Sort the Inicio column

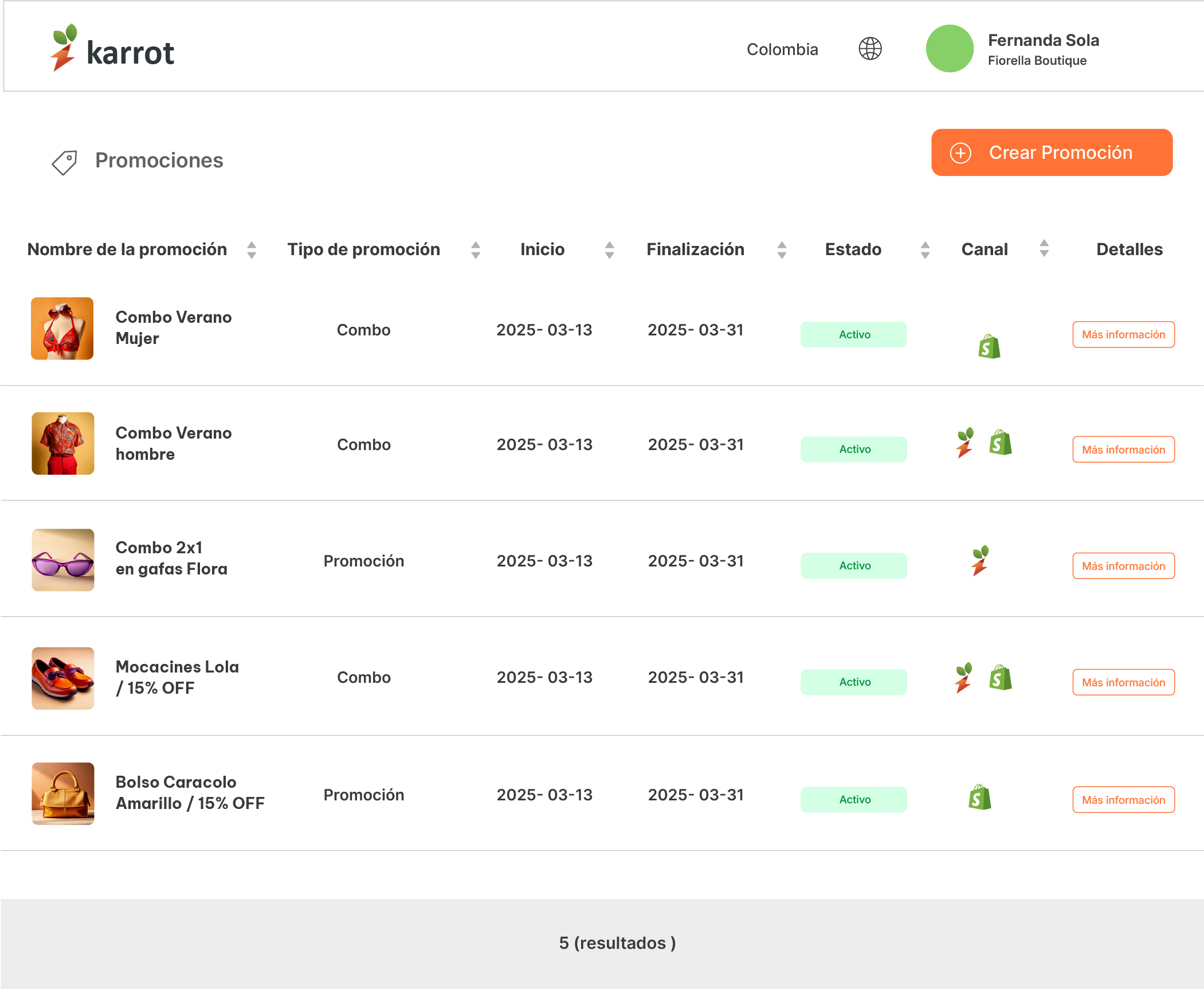pyautogui.click(x=610, y=250)
